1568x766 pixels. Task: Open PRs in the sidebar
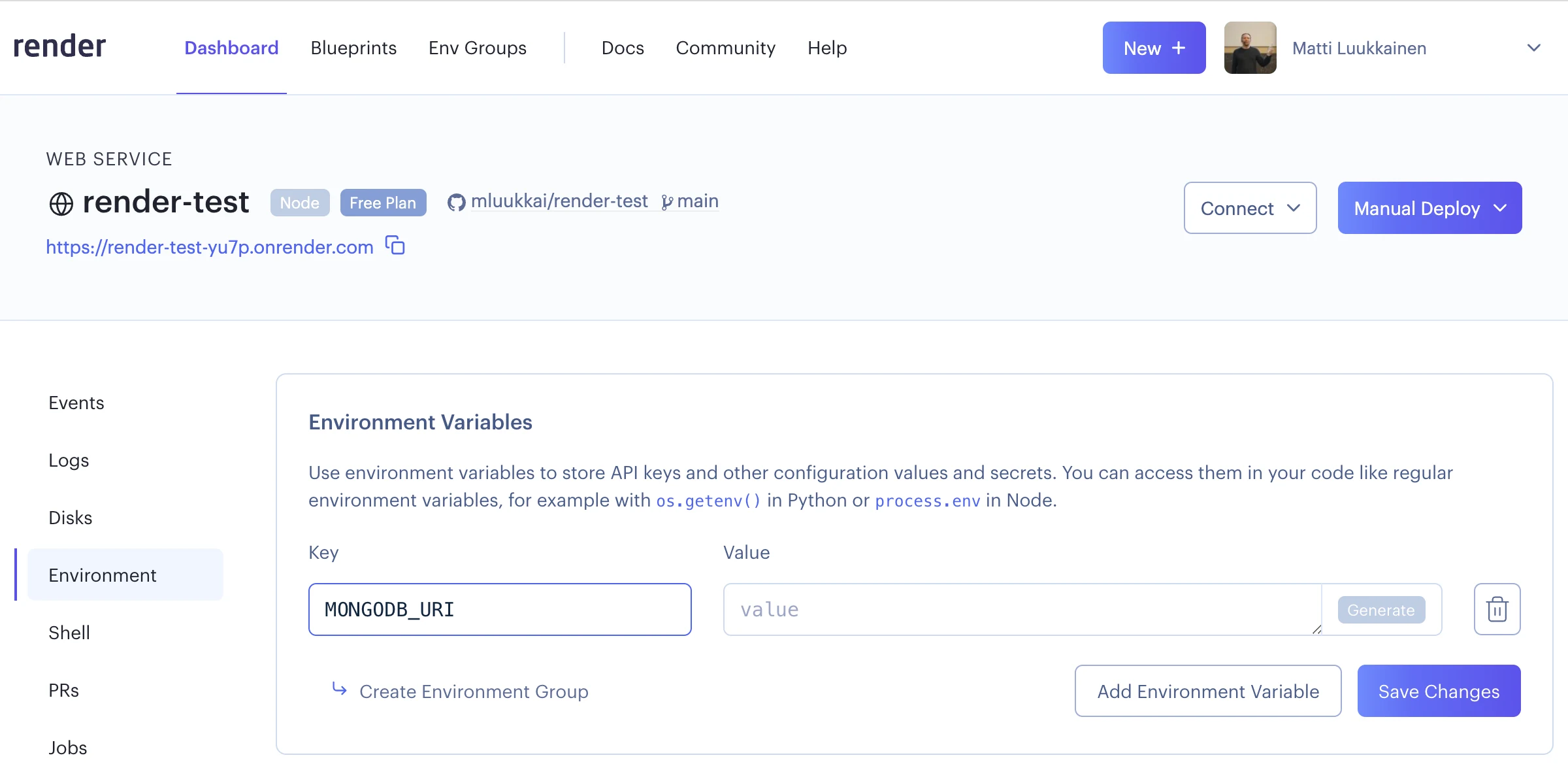point(63,690)
